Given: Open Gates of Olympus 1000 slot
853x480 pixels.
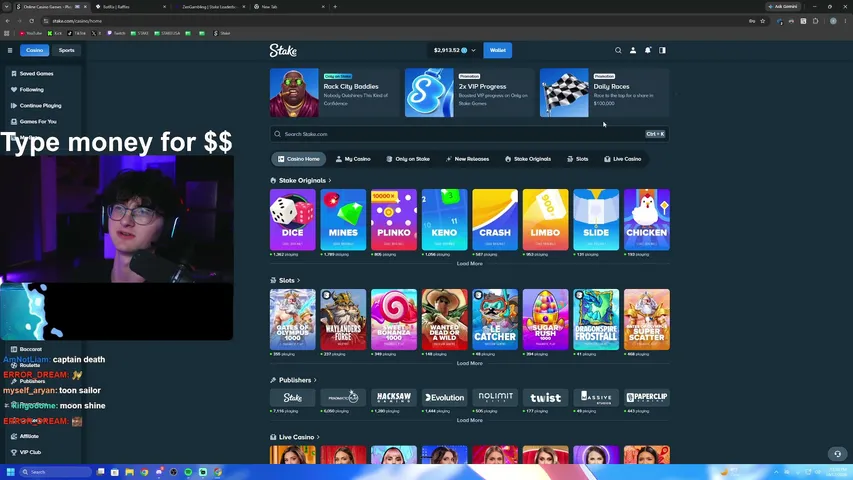Looking at the screenshot, I should 293,319.
